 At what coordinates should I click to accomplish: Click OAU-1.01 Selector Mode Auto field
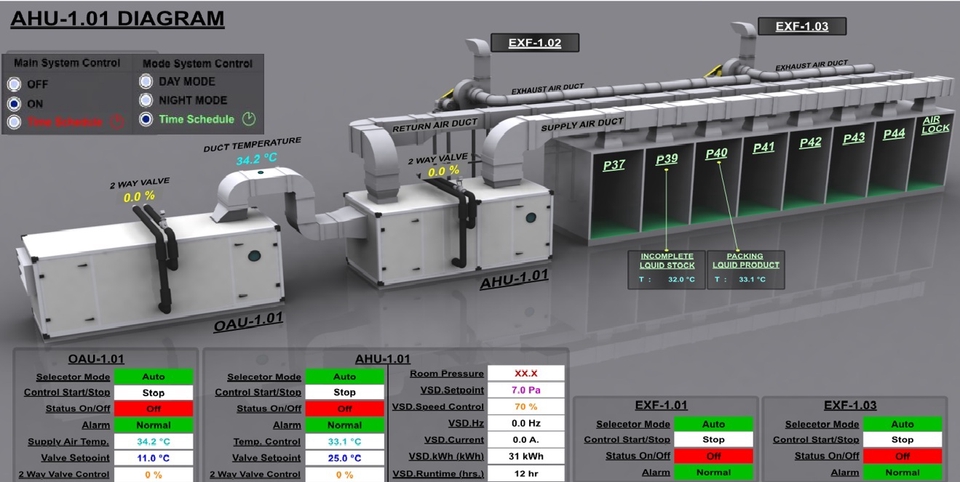tap(154, 377)
